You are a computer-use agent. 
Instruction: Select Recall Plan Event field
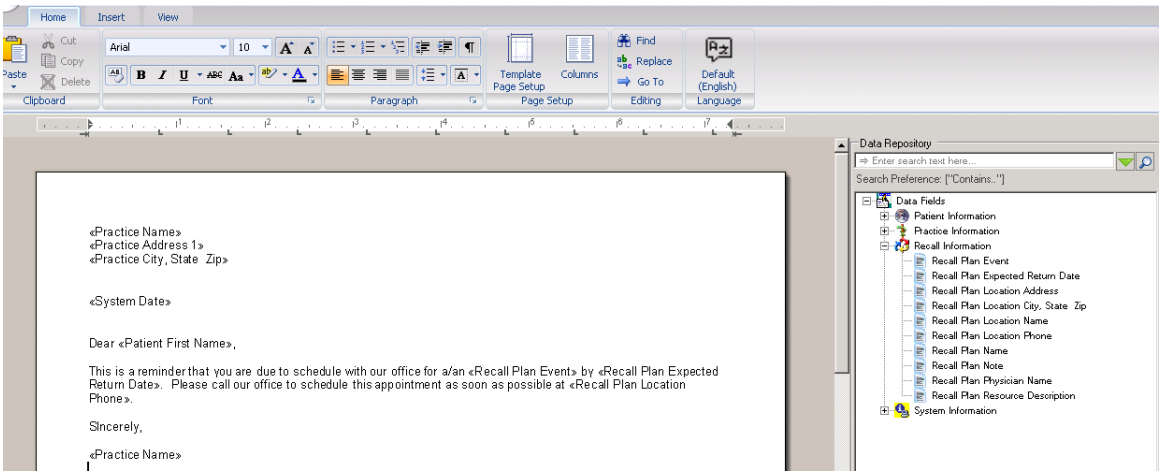click(x=969, y=261)
